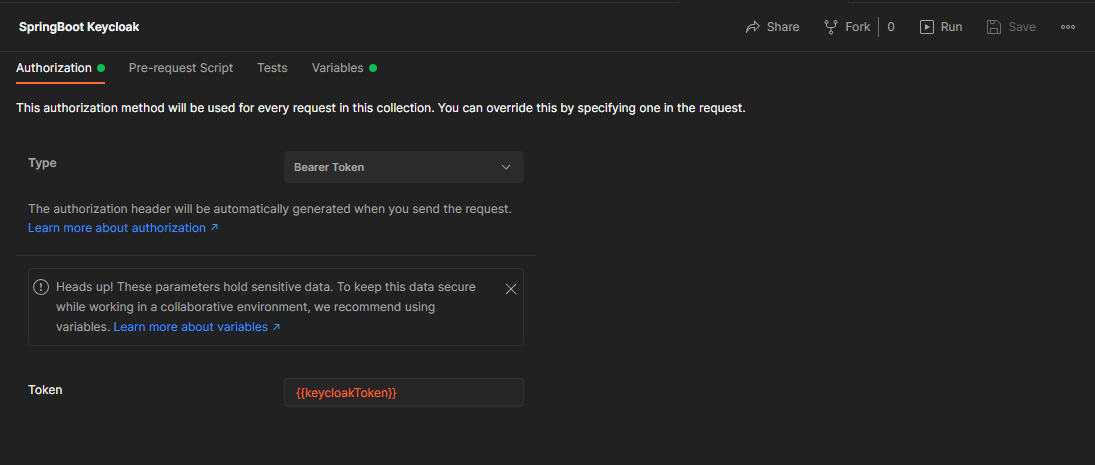Click the Run button label

pyautogui.click(x=951, y=27)
